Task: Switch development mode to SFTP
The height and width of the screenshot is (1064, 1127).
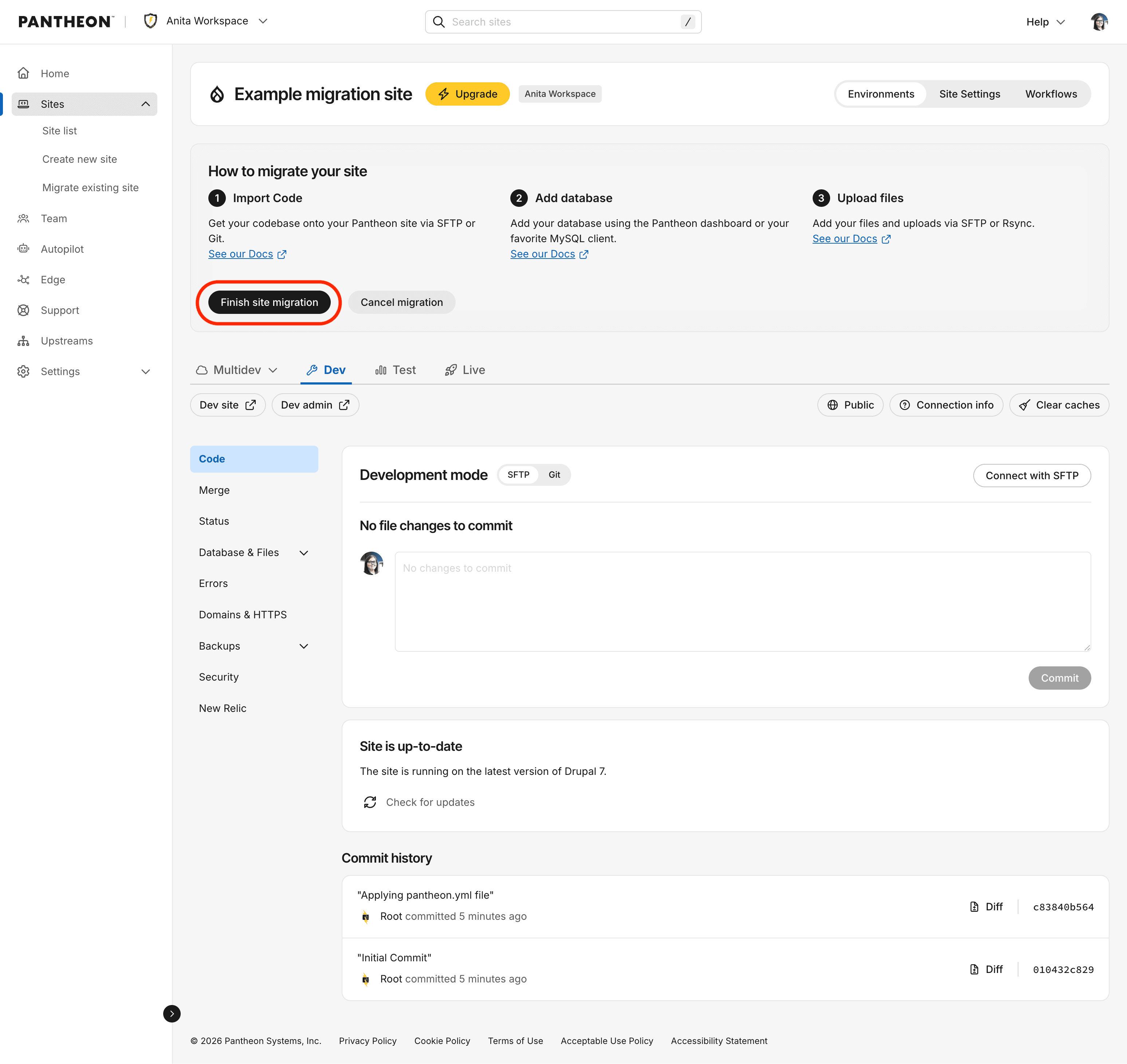Action: pyautogui.click(x=518, y=475)
